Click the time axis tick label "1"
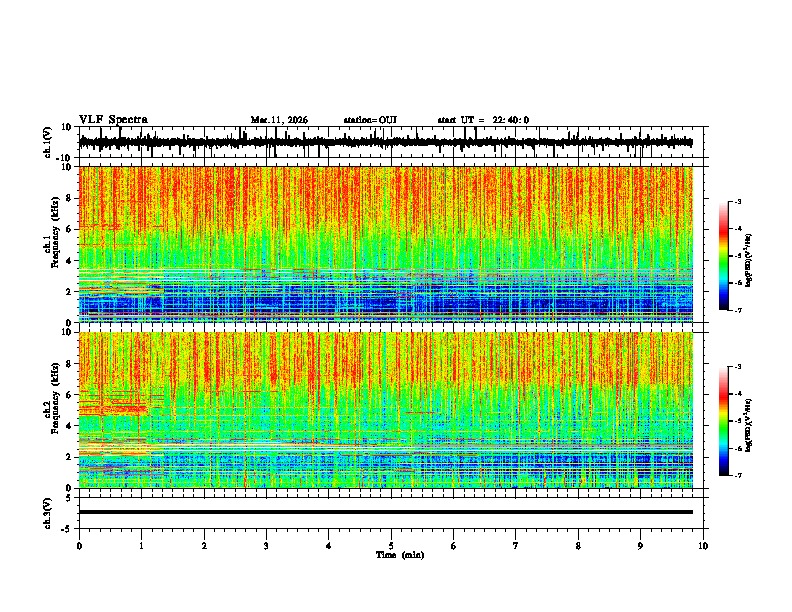Image resolution: width=792 pixels, height=612 pixels. tap(141, 546)
